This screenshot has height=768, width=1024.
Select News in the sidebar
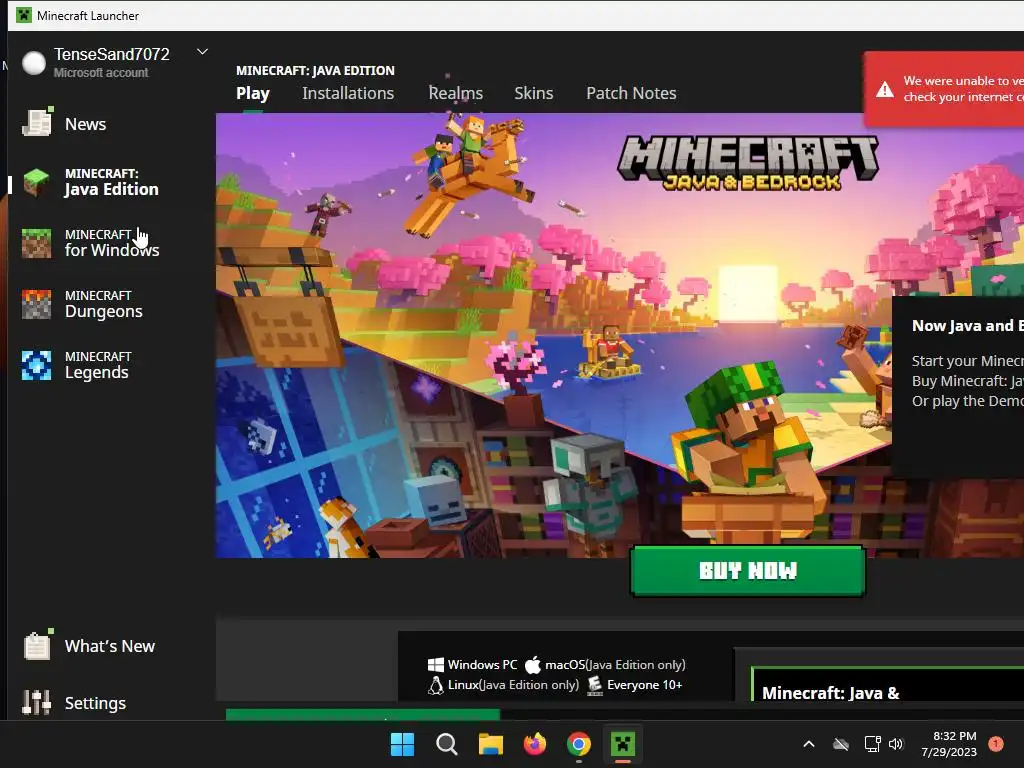point(86,124)
